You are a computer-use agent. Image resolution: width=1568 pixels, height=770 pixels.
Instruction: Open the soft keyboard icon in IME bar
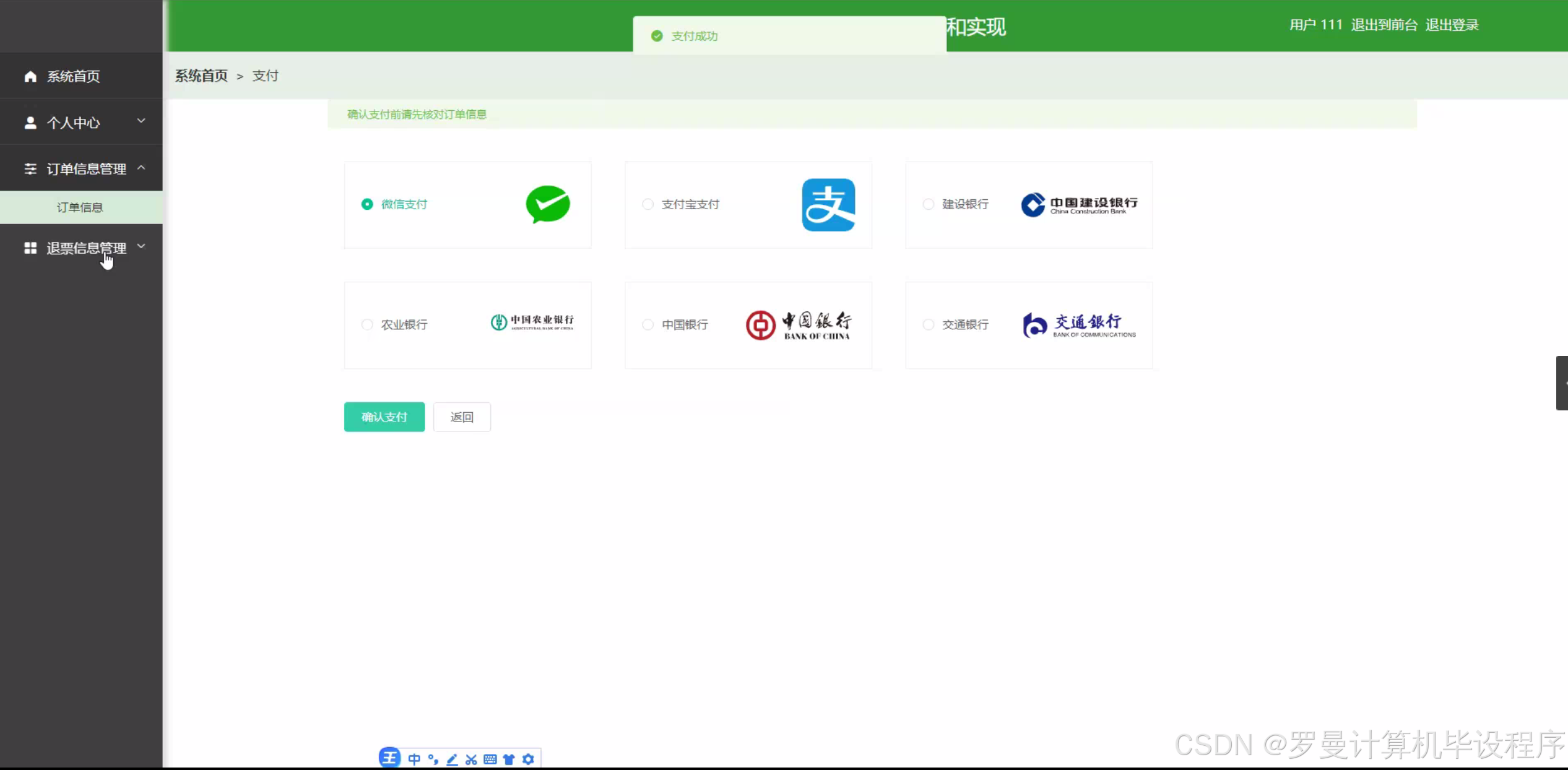[490, 759]
